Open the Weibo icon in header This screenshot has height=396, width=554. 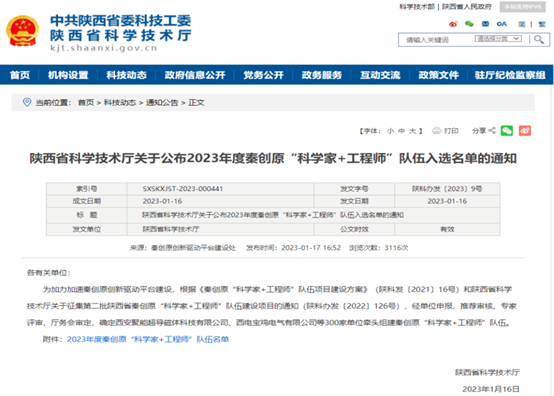[x=453, y=24]
